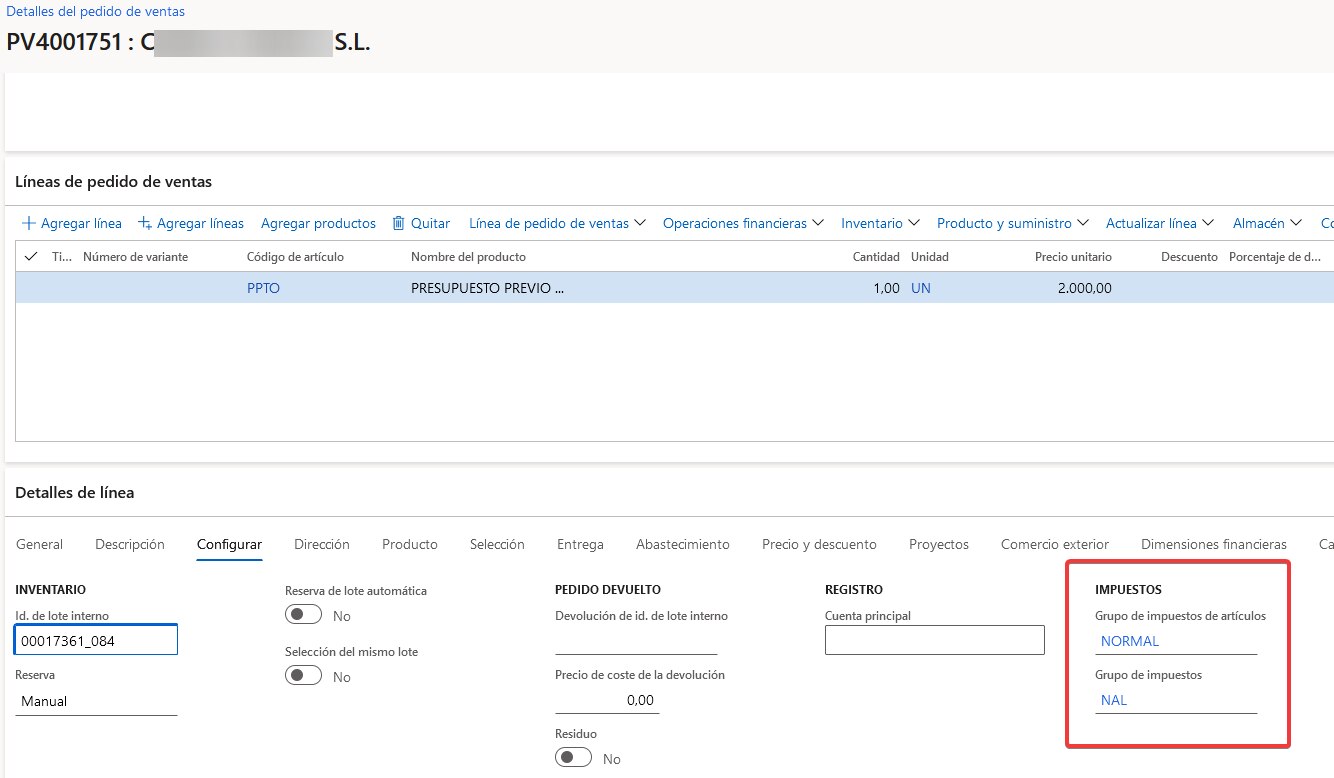Toggle Reserva de lote automática switch
Viewport: 1334px width, 778px height.
point(303,616)
